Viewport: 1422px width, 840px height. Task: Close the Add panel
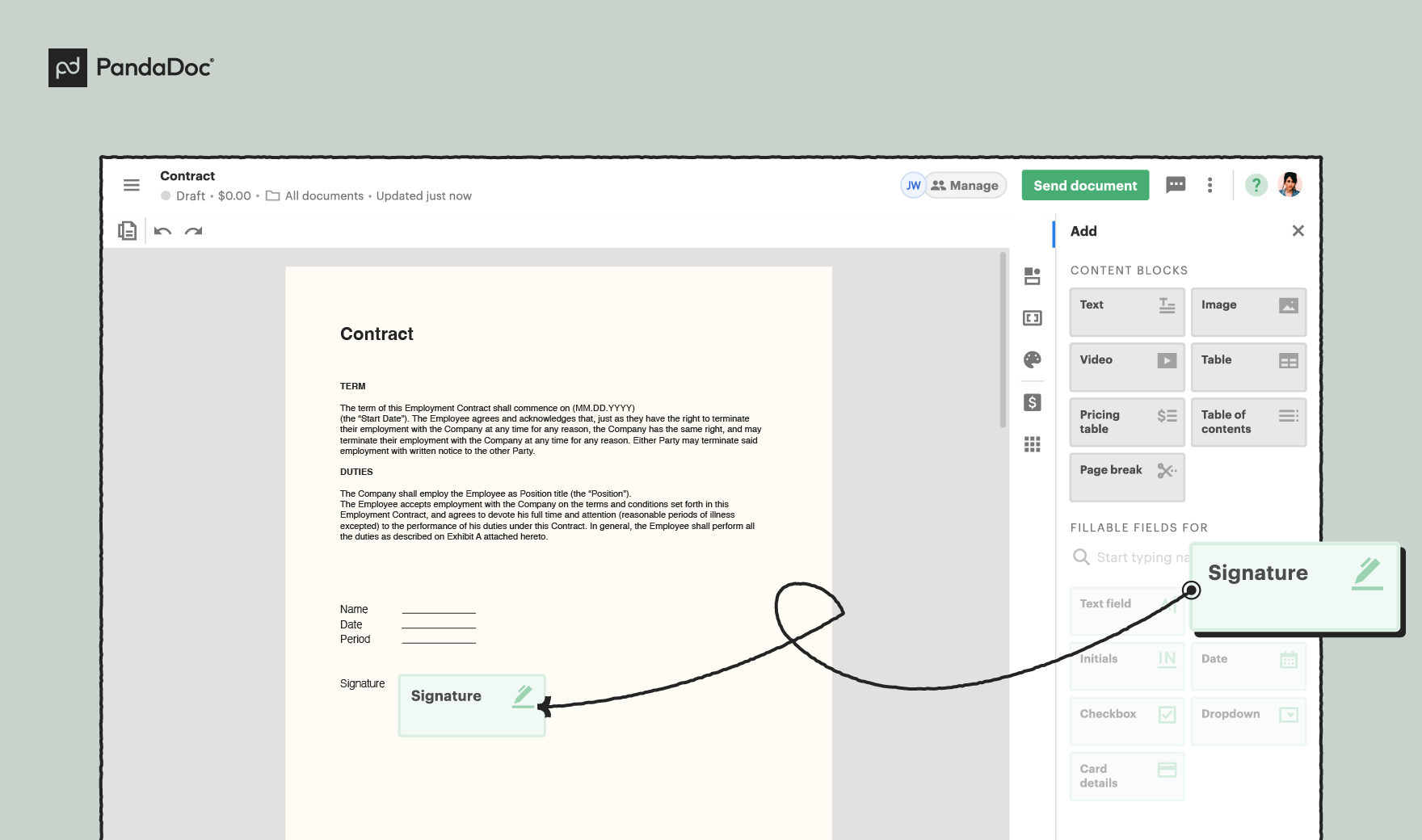click(1298, 231)
